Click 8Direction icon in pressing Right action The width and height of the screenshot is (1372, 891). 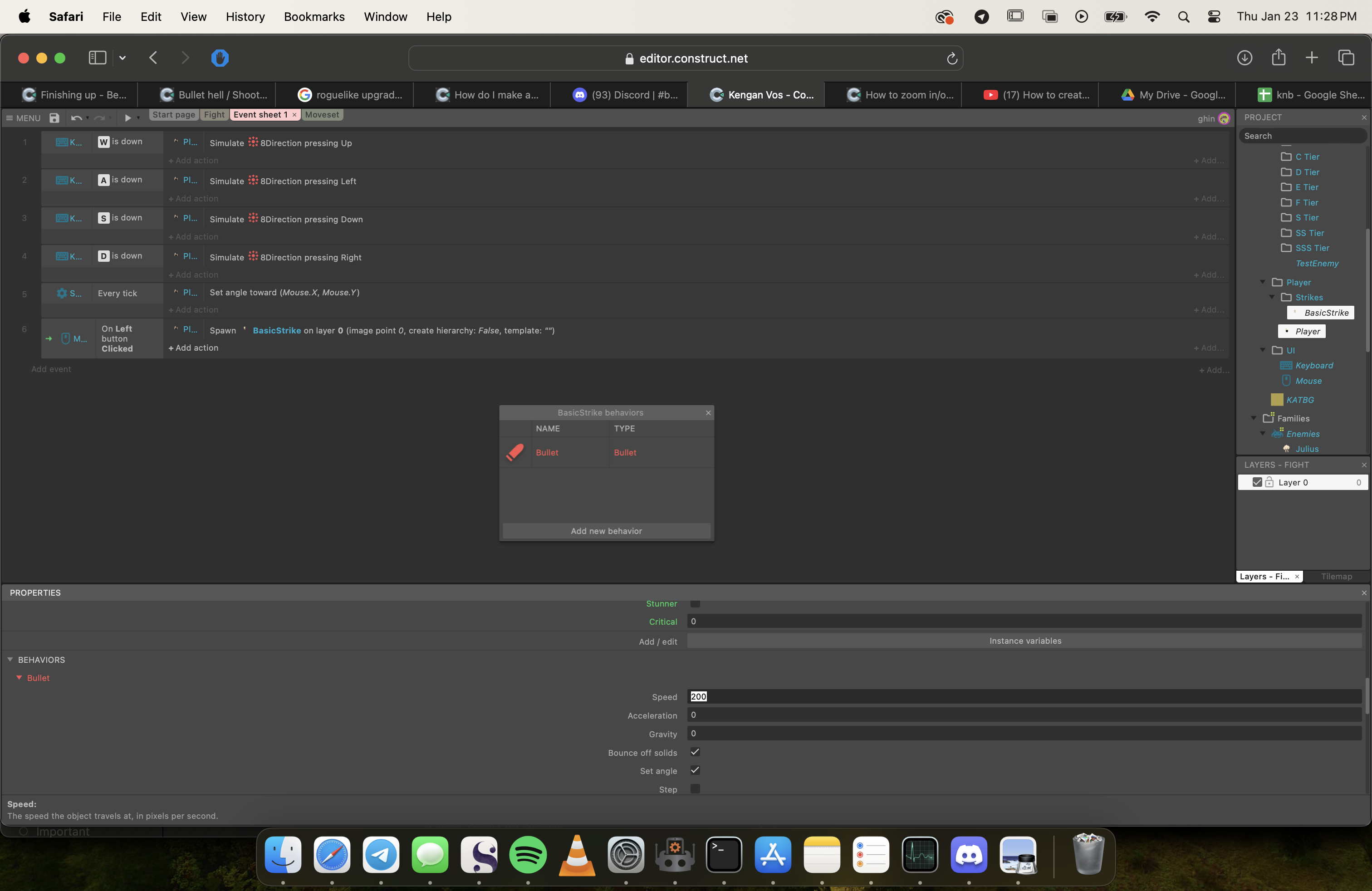pos(253,256)
